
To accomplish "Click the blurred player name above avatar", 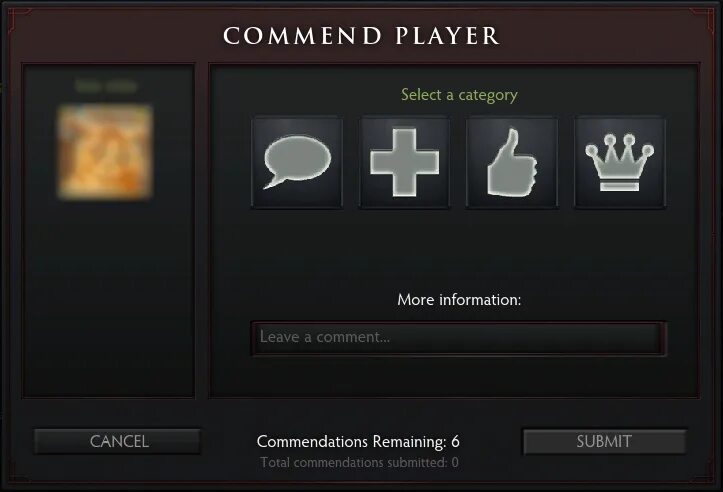I will tap(106, 86).
